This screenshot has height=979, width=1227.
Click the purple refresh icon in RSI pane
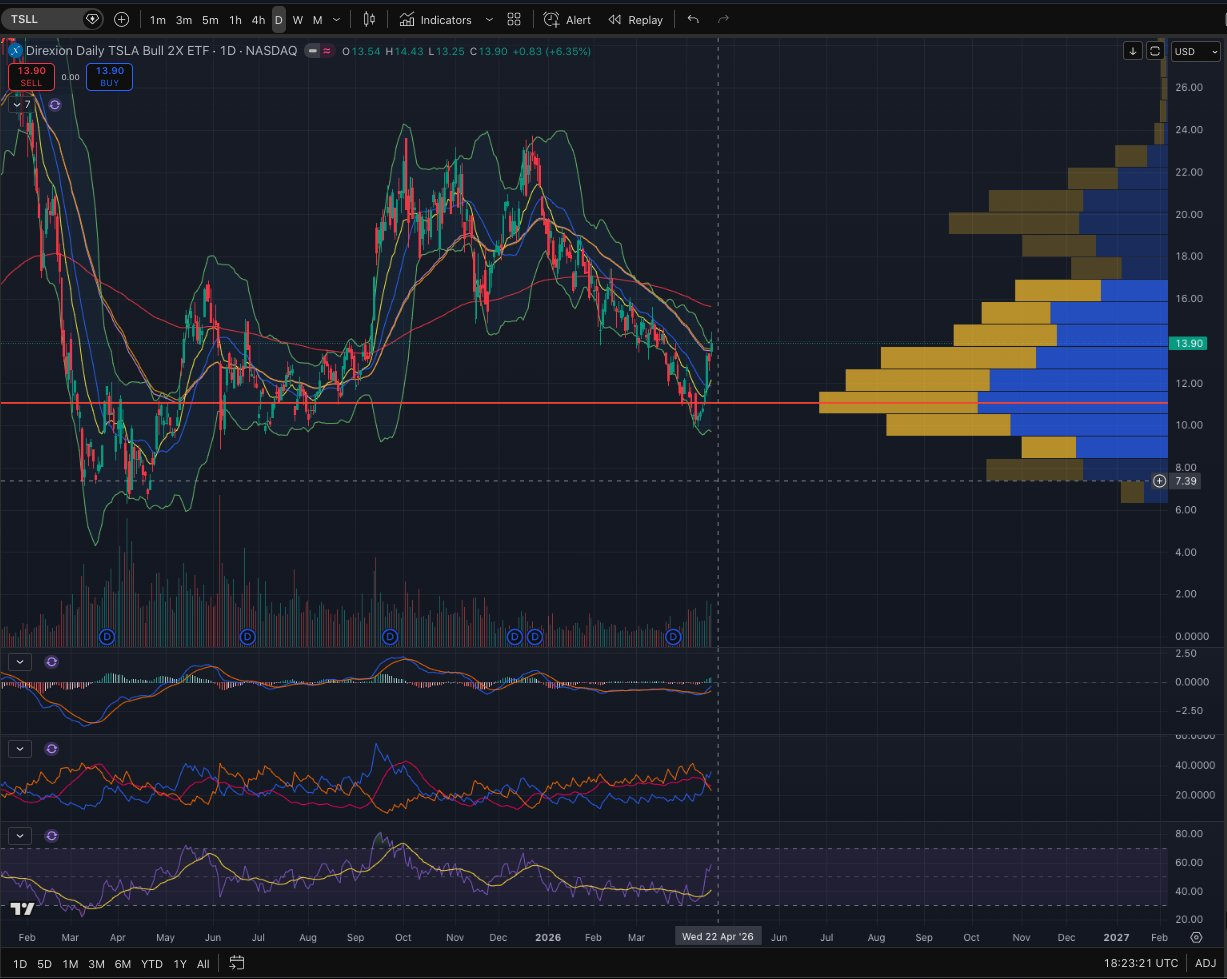(52, 835)
